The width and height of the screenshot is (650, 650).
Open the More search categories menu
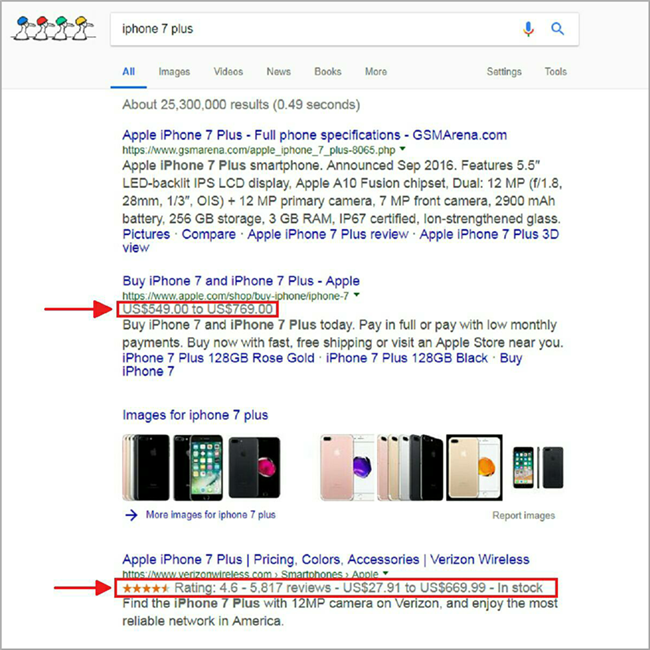[x=375, y=72]
